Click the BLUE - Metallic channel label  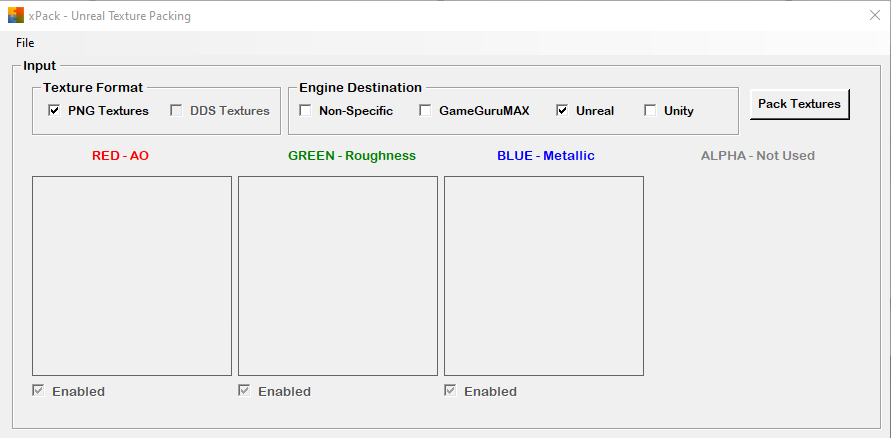pos(546,156)
